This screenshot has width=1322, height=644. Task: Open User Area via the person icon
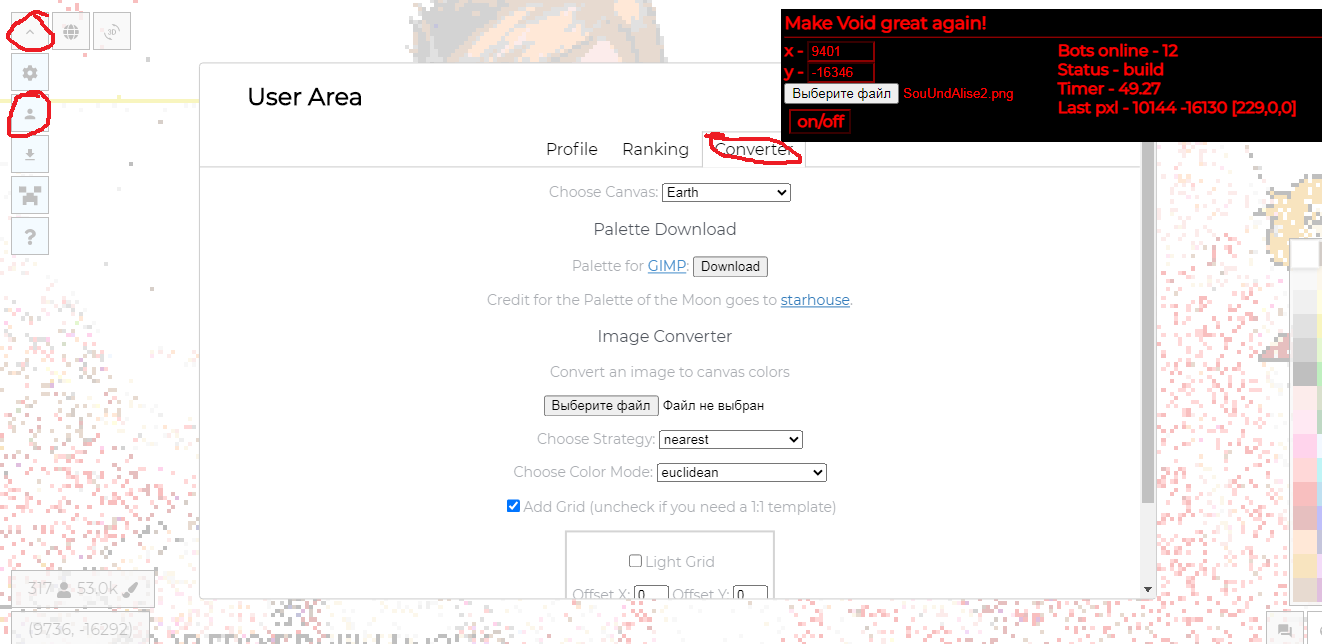click(30, 114)
